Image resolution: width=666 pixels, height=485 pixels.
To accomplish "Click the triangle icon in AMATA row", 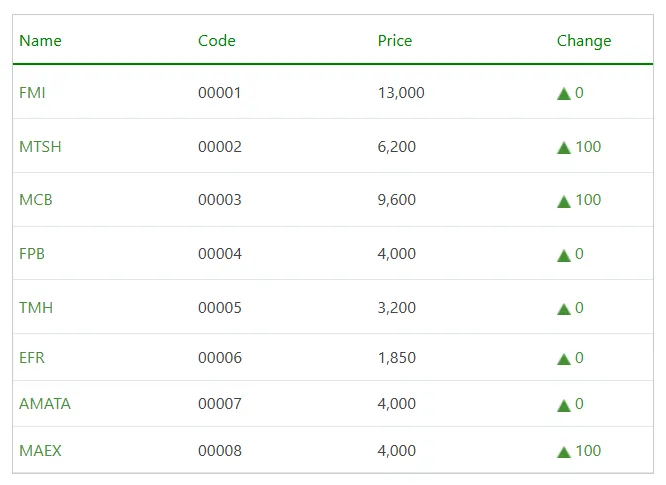I will 564,405.
